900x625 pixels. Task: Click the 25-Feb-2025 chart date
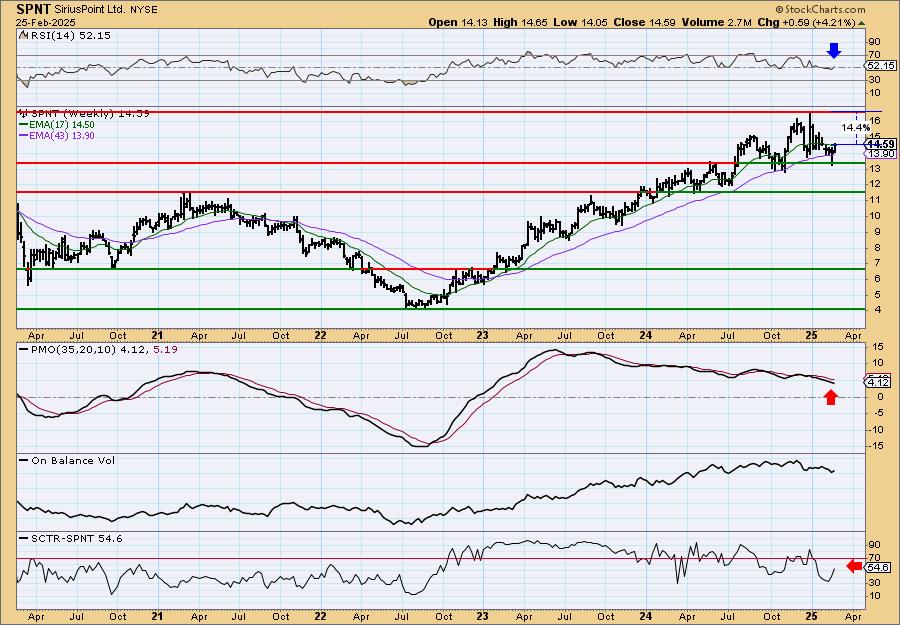[46, 22]
